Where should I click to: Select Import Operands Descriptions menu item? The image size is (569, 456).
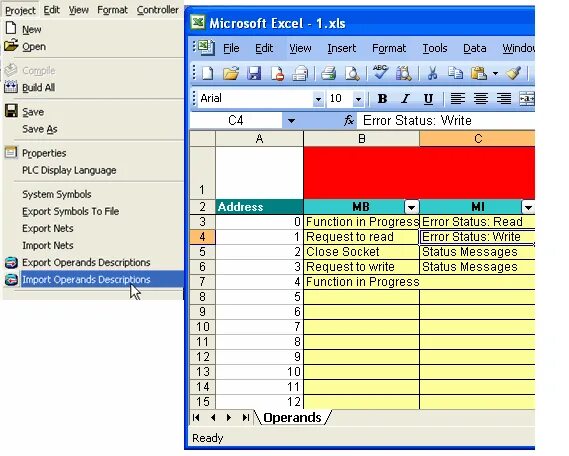(94, 279)
